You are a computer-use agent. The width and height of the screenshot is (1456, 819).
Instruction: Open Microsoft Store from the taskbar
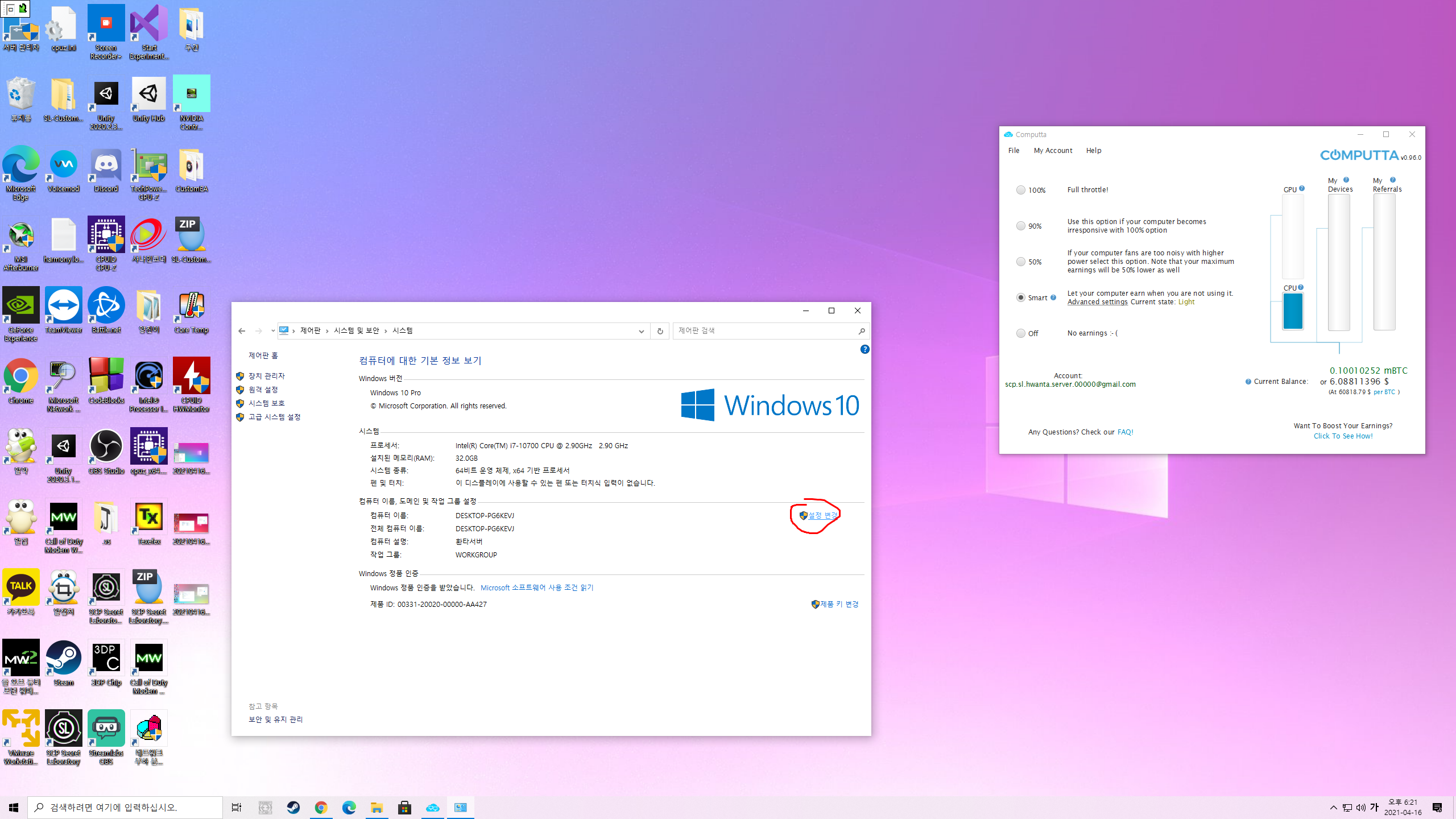coord(404,808)
